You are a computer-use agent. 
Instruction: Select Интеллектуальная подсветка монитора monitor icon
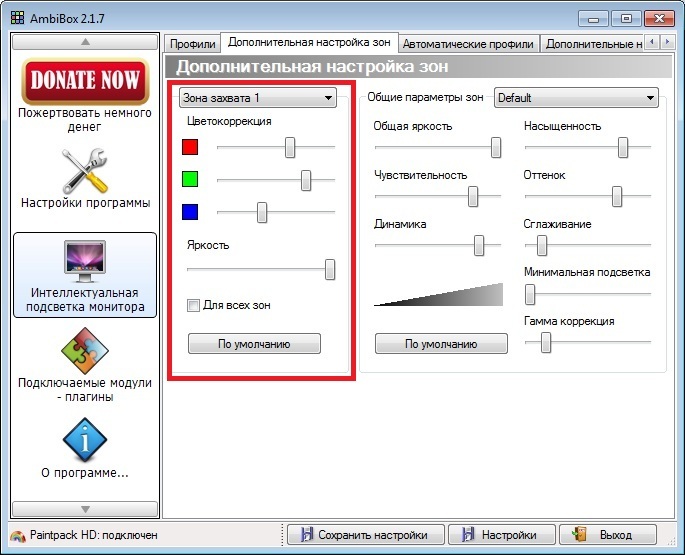85,261
